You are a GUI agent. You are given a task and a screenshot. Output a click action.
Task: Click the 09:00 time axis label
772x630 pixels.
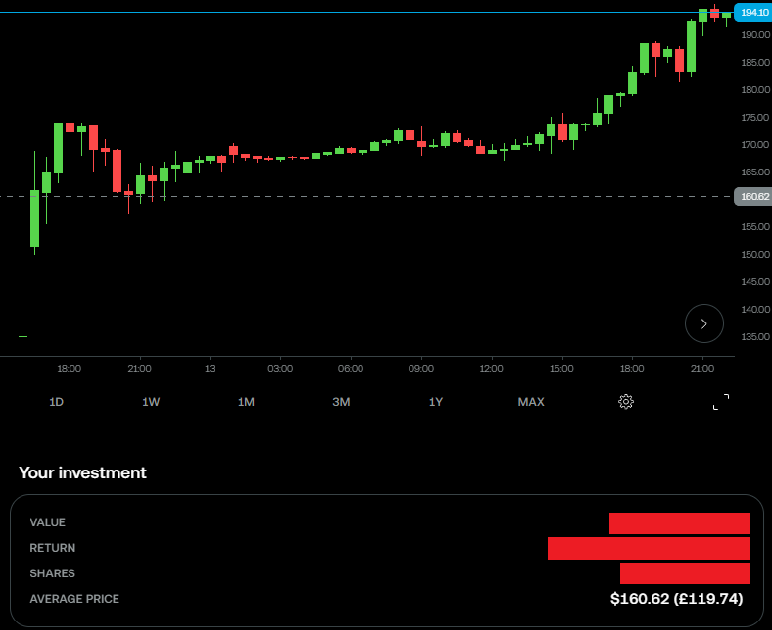pyautogui.click(x=421, y=369)
